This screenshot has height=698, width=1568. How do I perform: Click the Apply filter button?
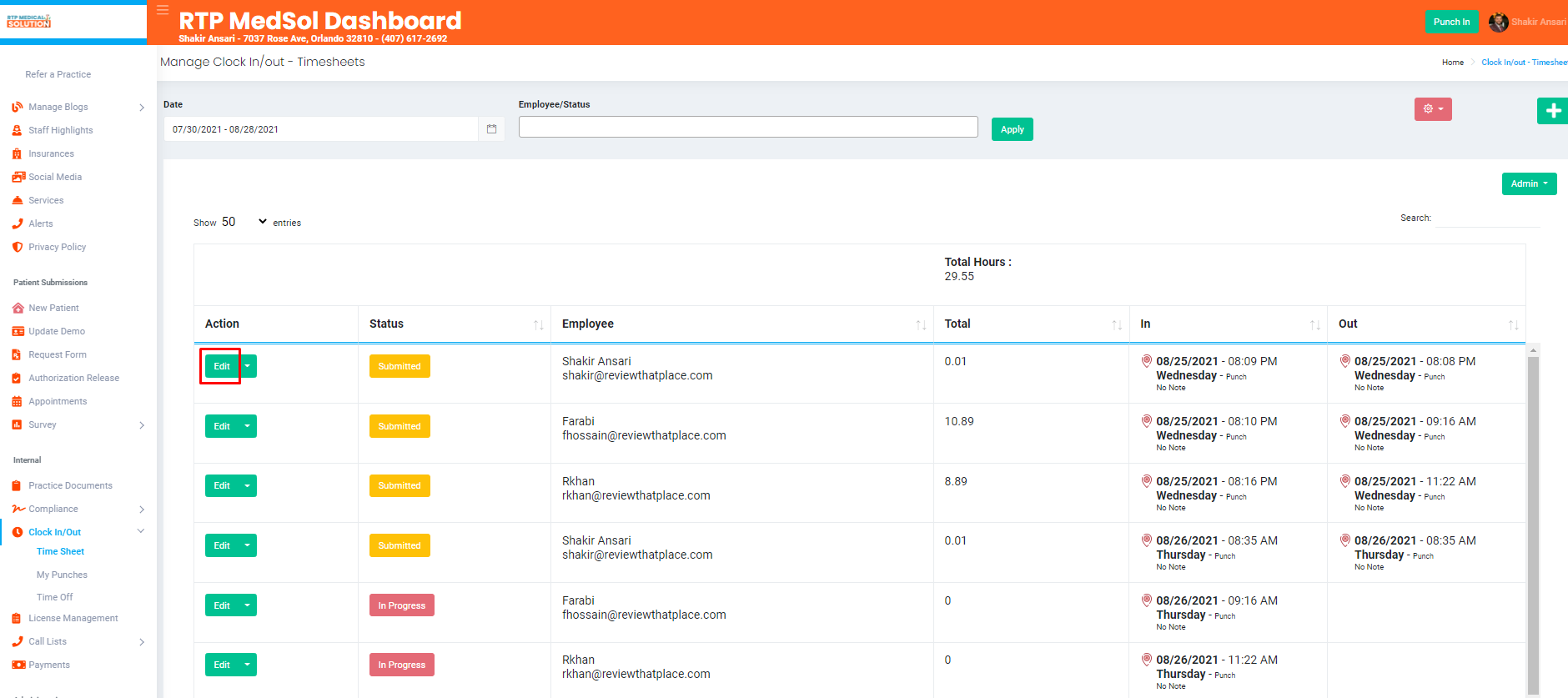click(1012, 129)
